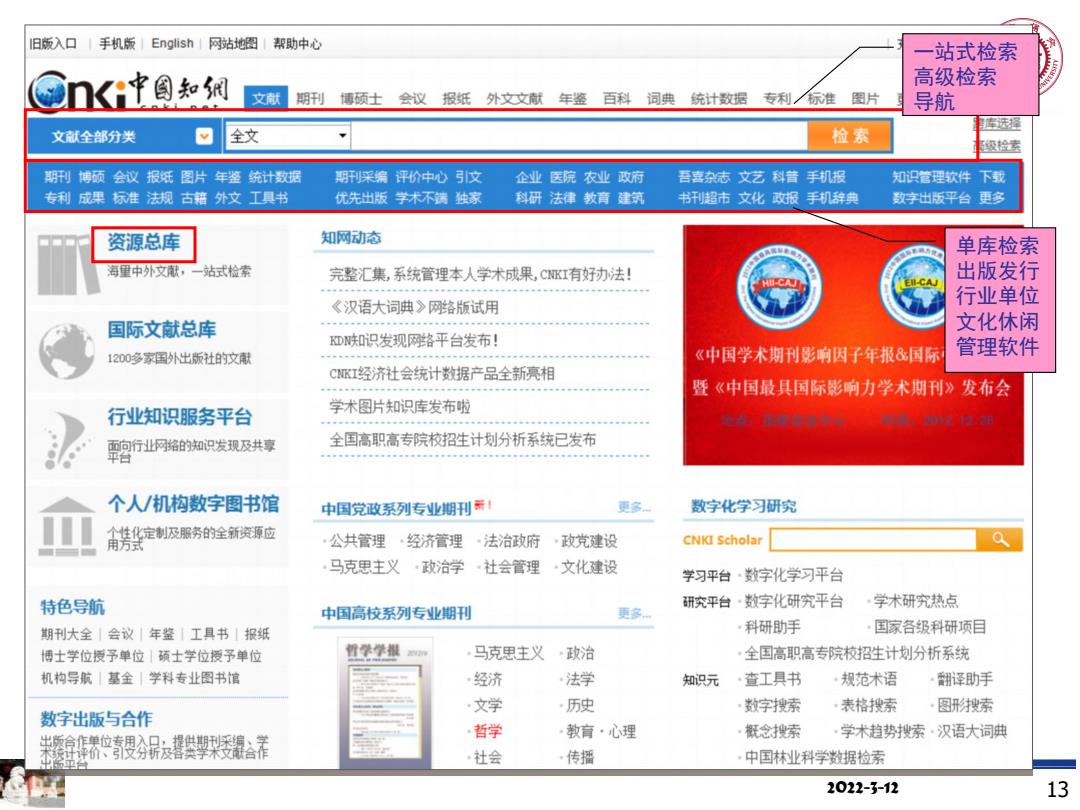Viewport: 1080px width, 810px height.
Task: Select the red 哲学 subject link
Action: 488,731
